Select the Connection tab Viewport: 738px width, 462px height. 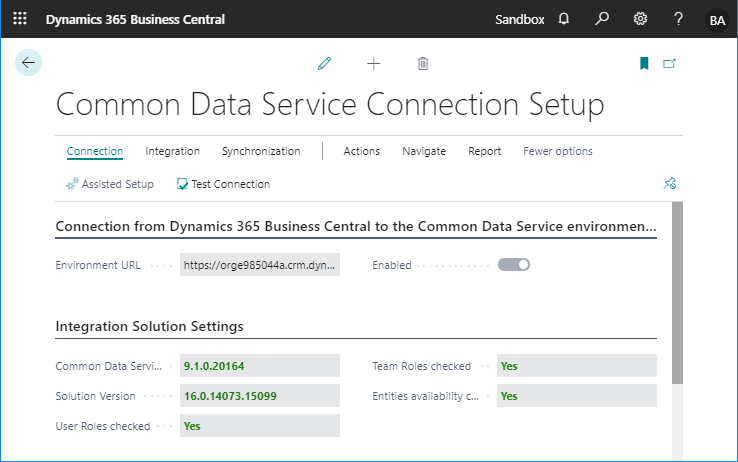coord(95,151)
